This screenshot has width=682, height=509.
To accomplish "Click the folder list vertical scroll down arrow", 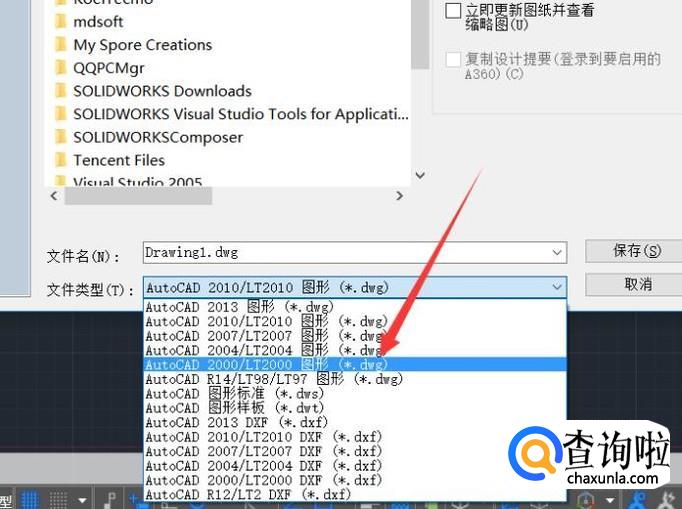I will pos(420,175).
